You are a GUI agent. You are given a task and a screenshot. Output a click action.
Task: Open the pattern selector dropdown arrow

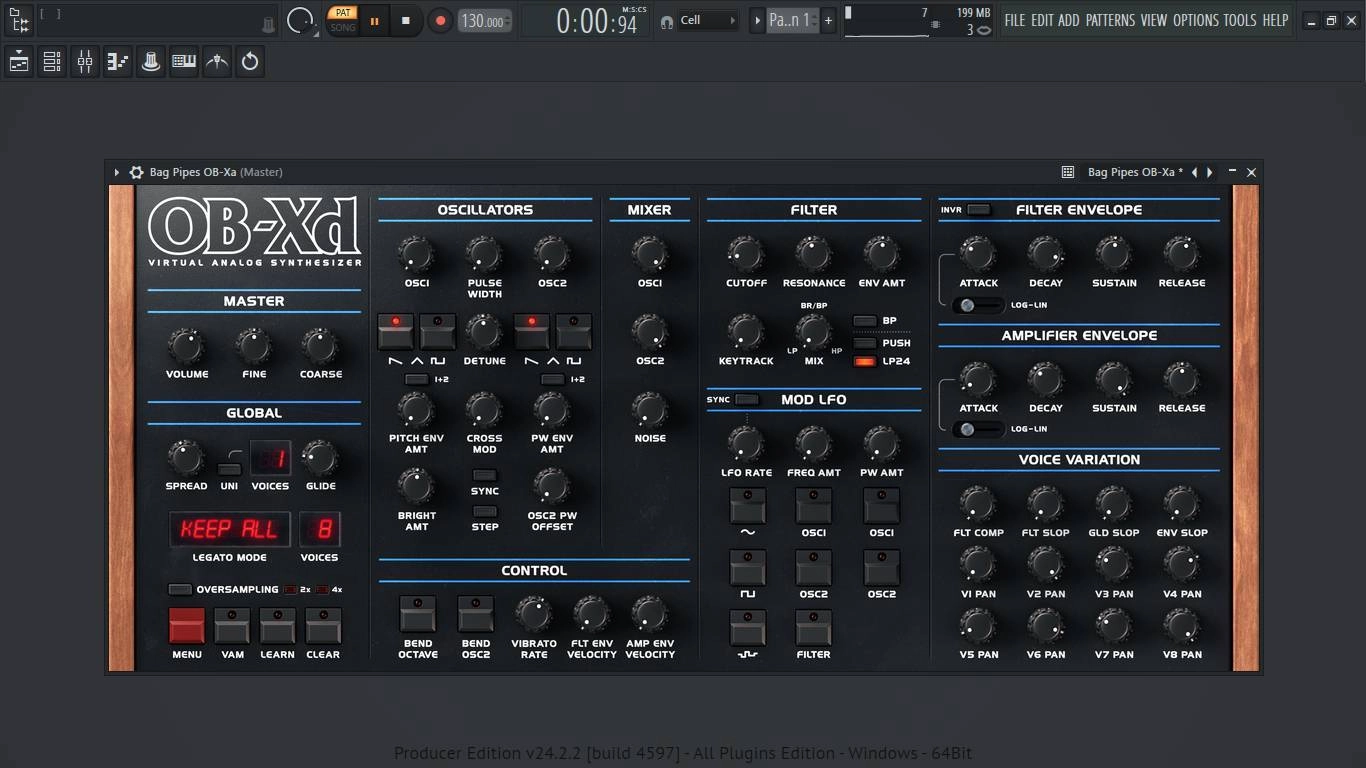757,20
